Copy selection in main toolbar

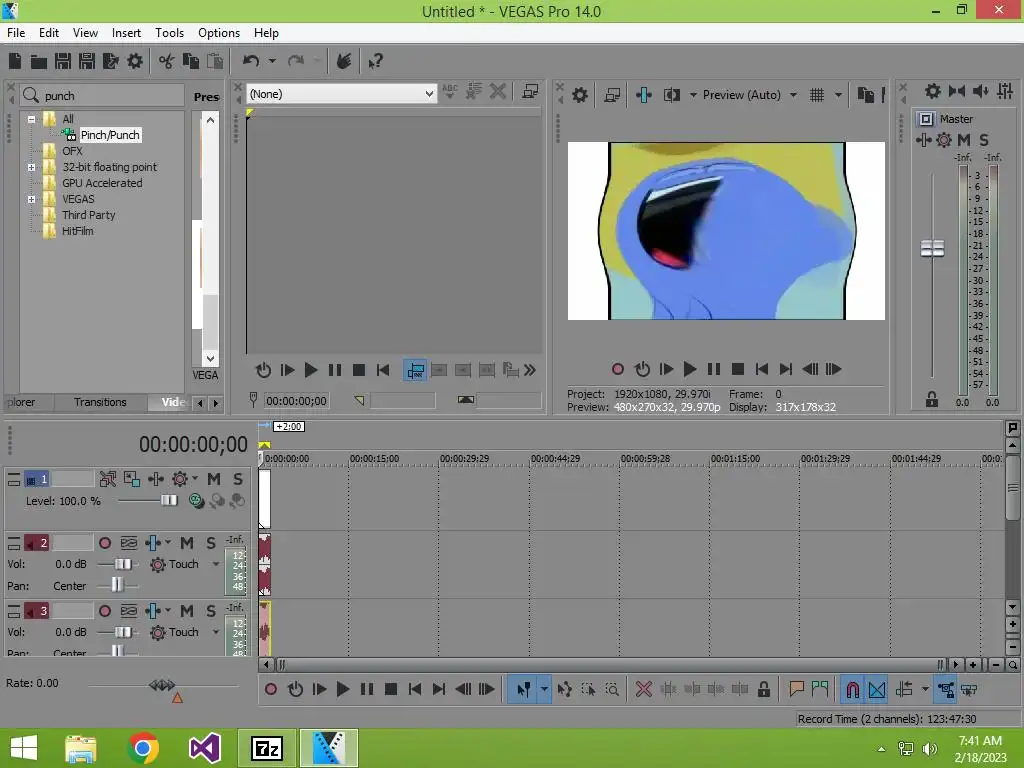(x=191, y=61)
